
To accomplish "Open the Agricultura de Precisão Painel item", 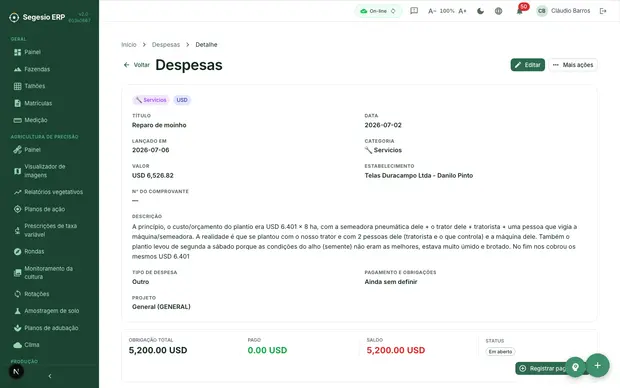I will [49, 150].
